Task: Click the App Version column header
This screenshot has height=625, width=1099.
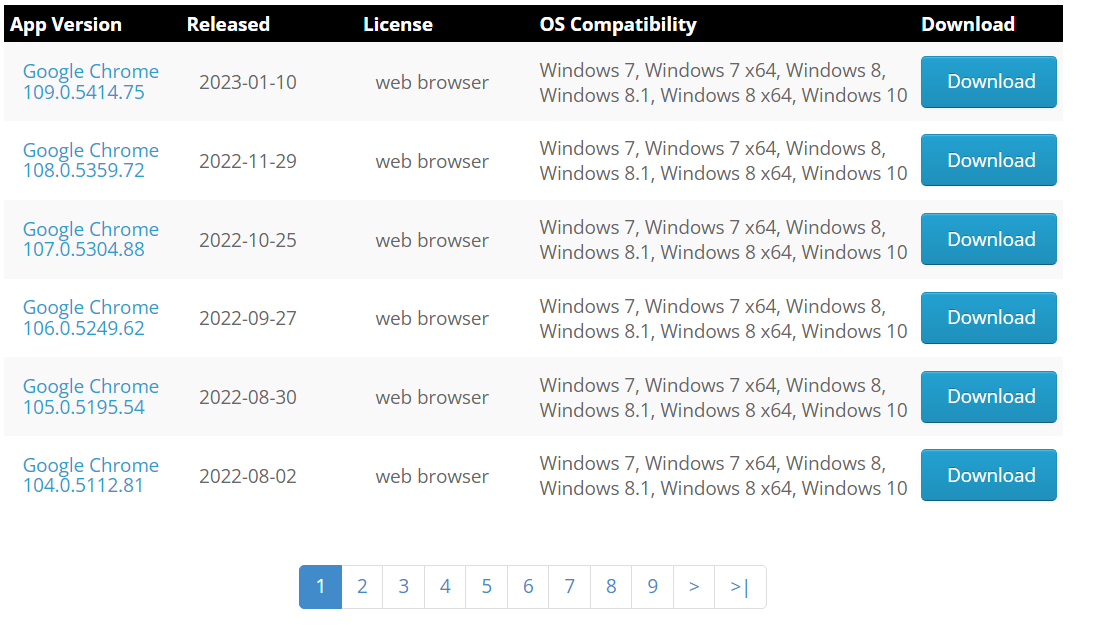Action: point(66,25)
